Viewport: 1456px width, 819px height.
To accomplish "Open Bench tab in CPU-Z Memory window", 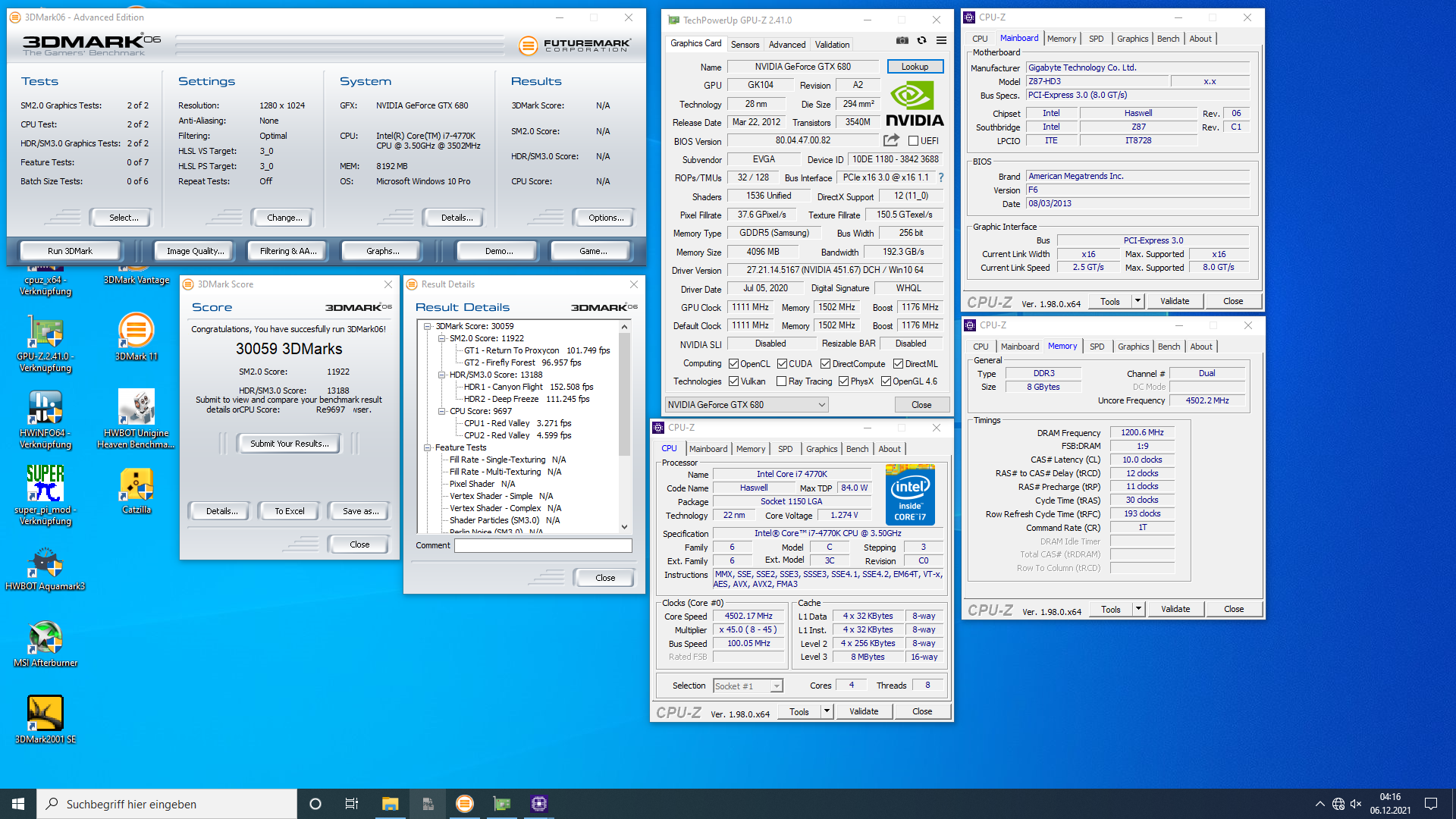I will [1169, 347].
